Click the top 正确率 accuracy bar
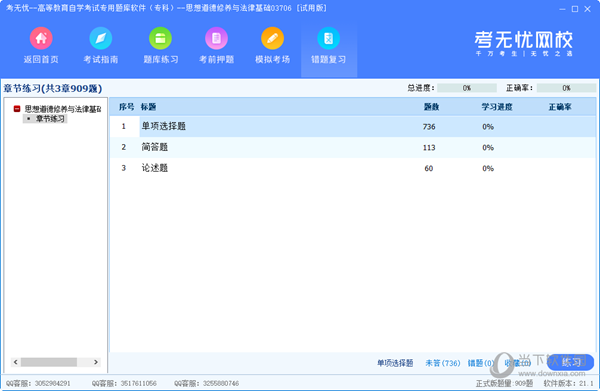Screen dimensions: 600x391 pyautogui.click(x=566, y=88)
